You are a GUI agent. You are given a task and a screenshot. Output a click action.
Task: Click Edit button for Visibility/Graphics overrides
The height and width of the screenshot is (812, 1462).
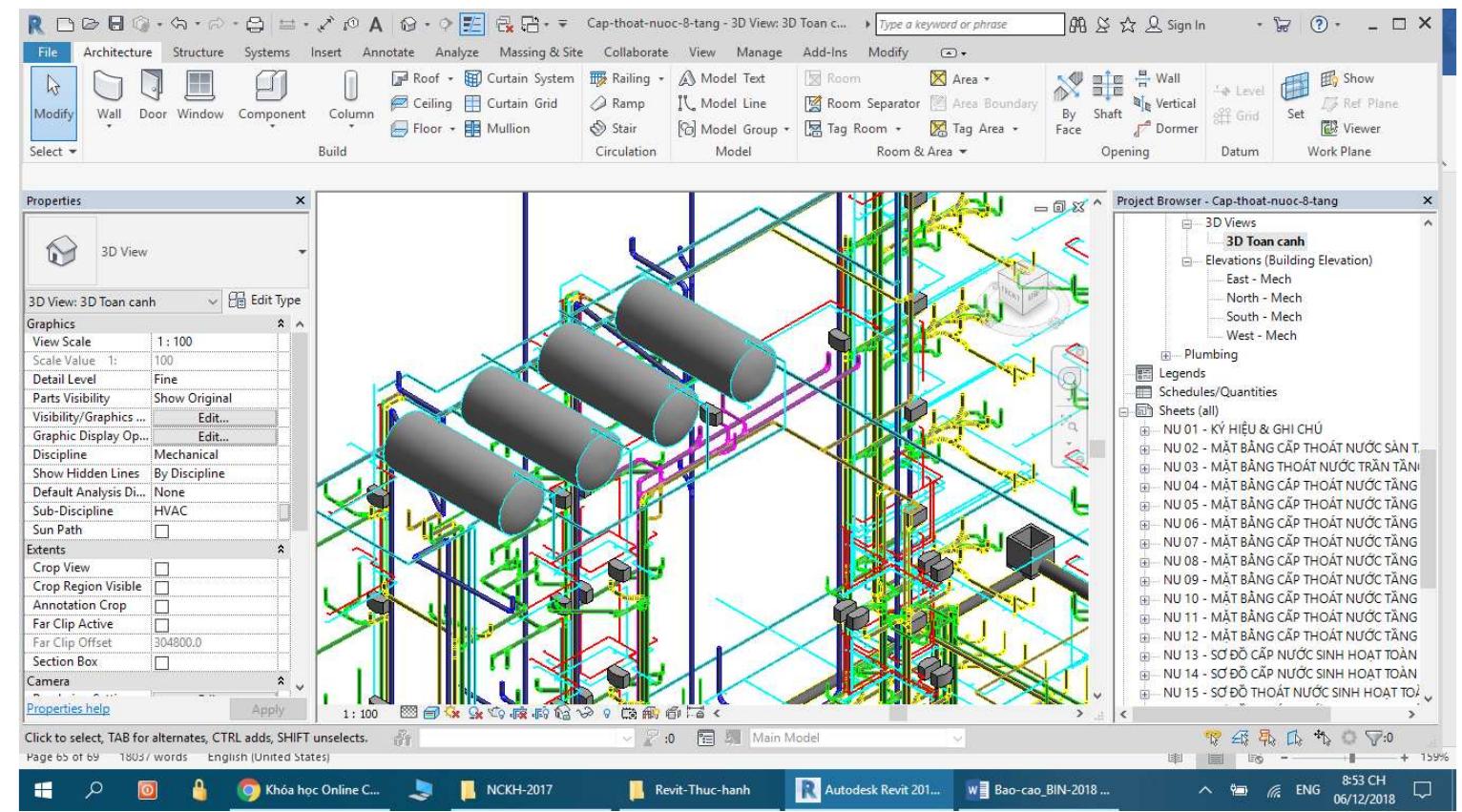click(214, 418)
